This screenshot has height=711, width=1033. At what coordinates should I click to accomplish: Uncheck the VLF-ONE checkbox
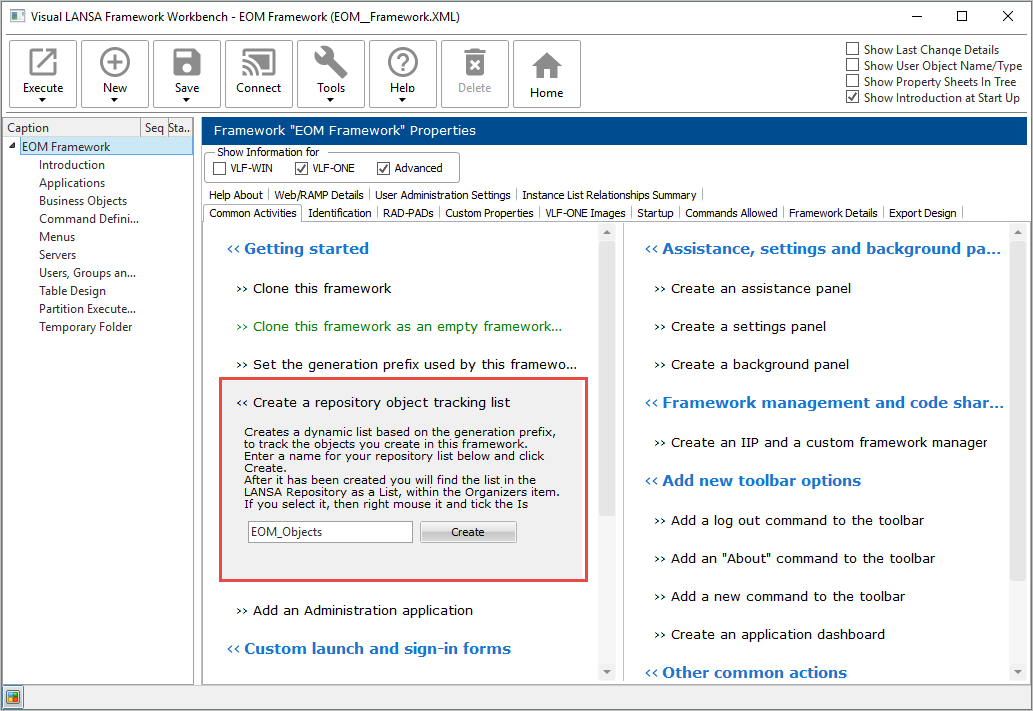301,169
